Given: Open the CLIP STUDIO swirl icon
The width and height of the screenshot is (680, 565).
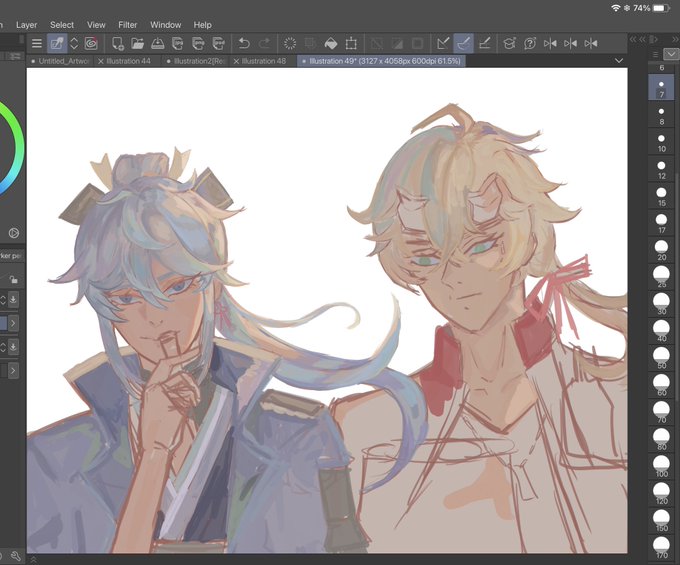Looking at the screenshot, I should tap(91, 43).
